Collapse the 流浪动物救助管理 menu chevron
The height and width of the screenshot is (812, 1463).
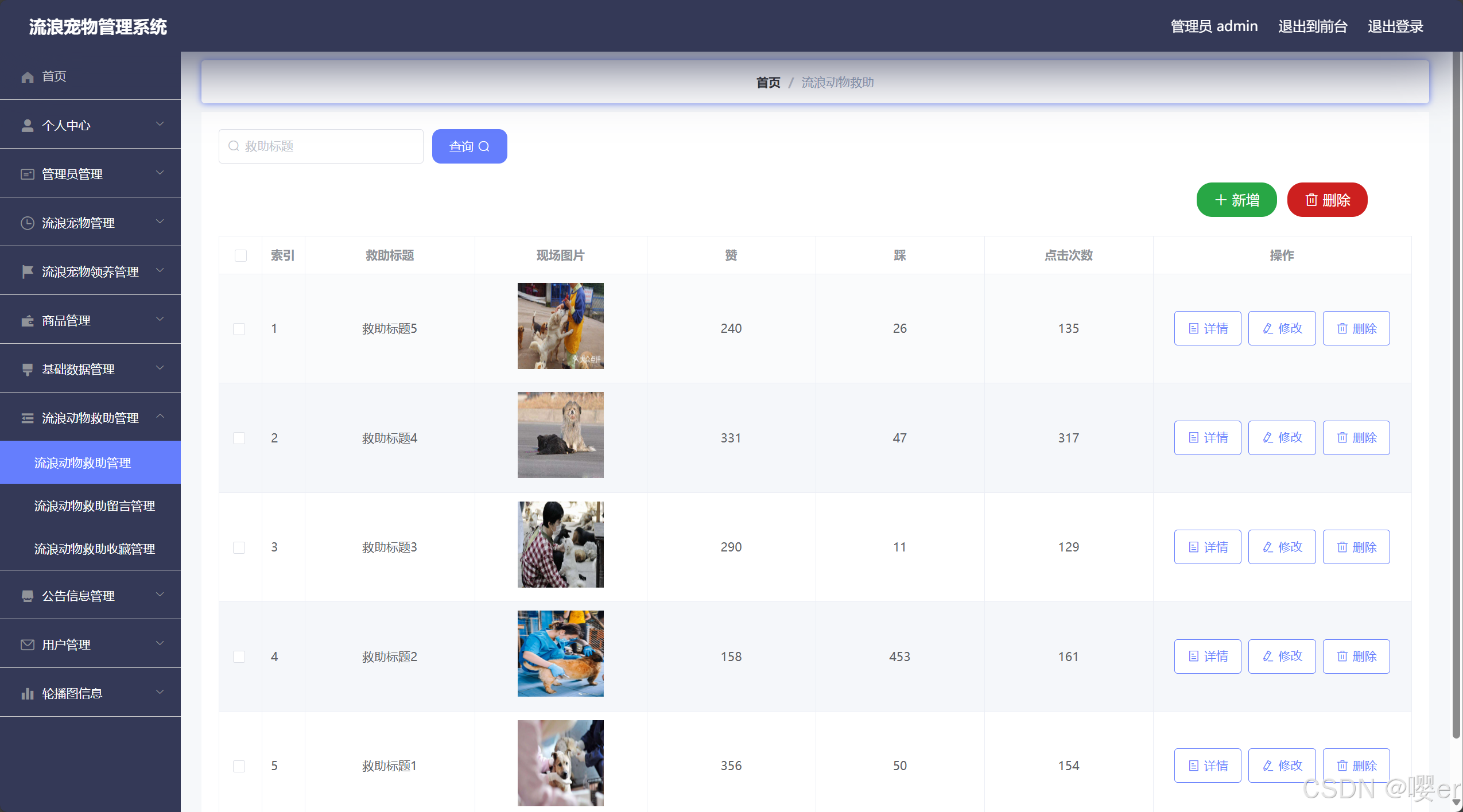pos(160,417)
